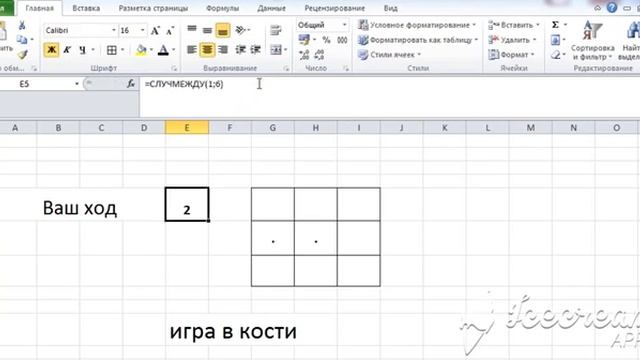Switch to Рецензирование ribbon tab
This screenshot has width=640, height=360.
pos(334,8)
